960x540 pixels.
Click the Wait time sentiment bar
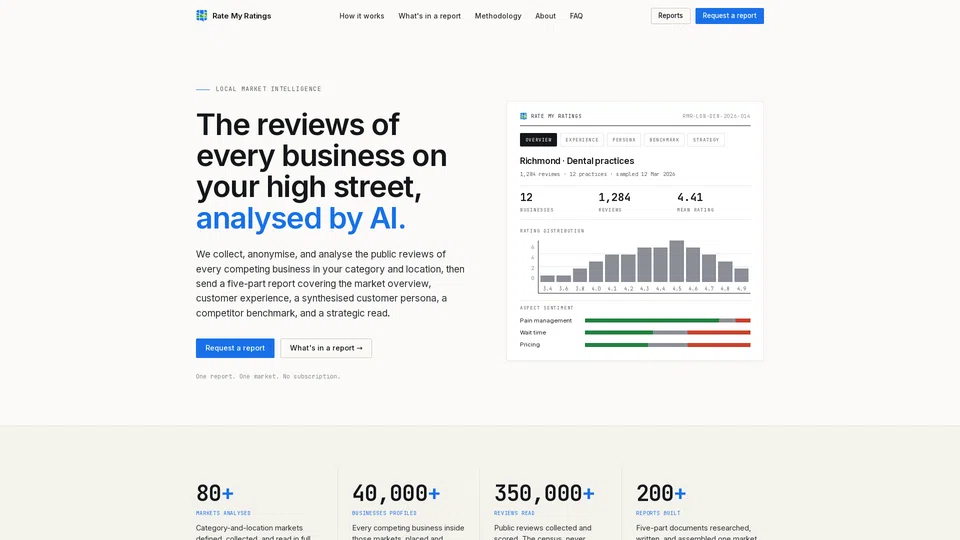click(x=667, y=332)
